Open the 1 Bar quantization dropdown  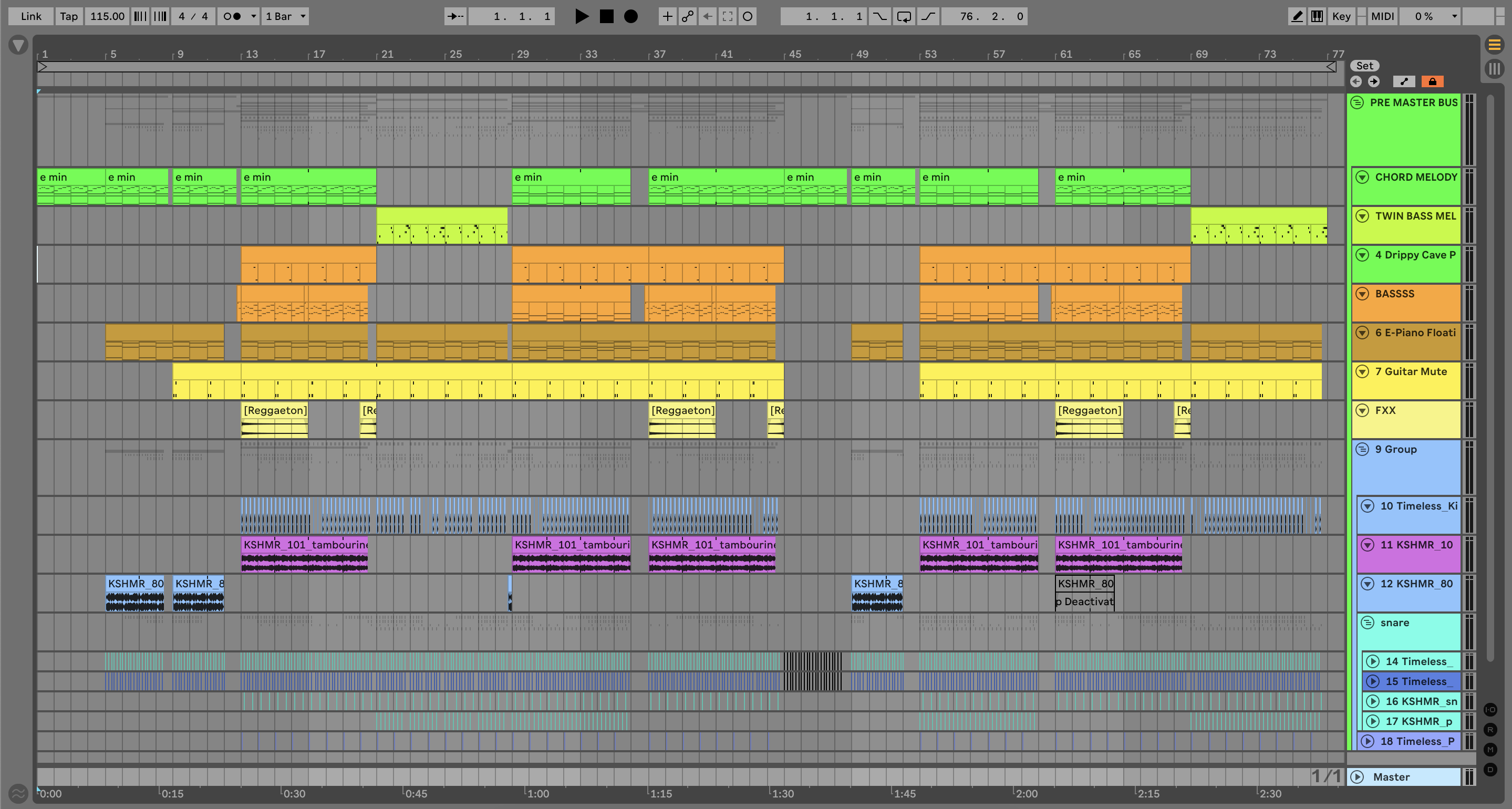coord(286,16)
